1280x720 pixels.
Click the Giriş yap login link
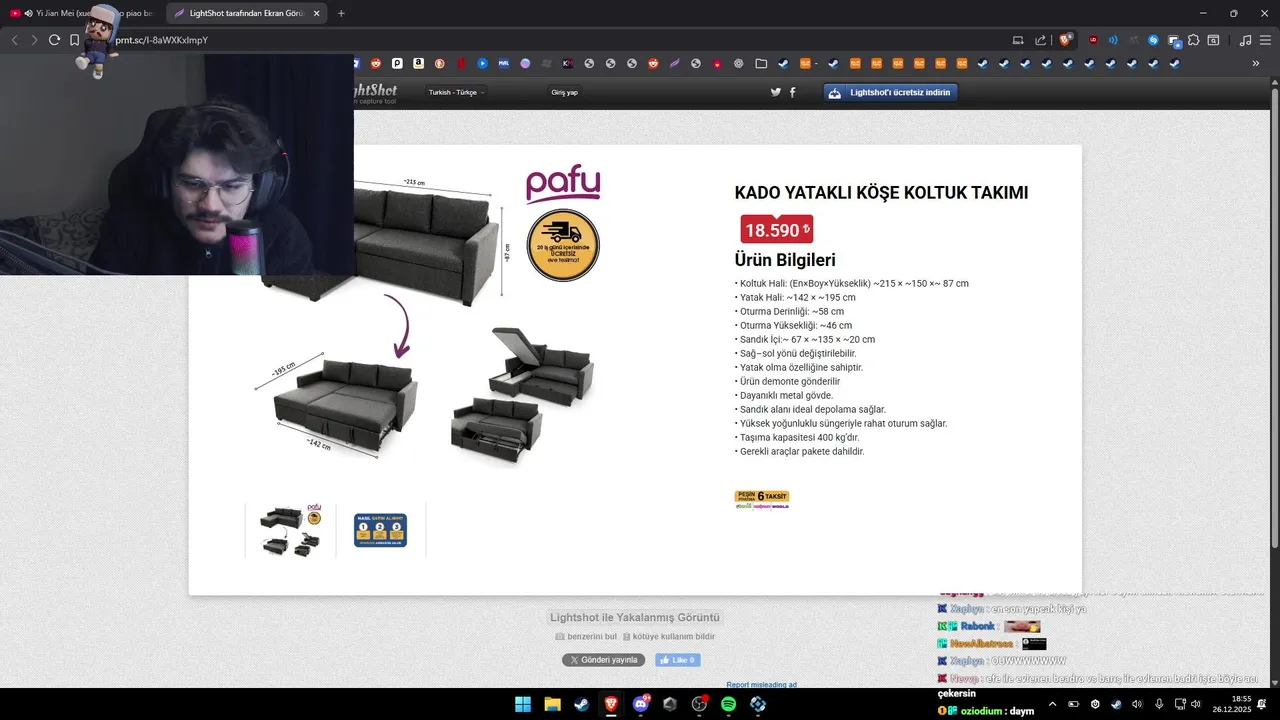click(564, 92)
